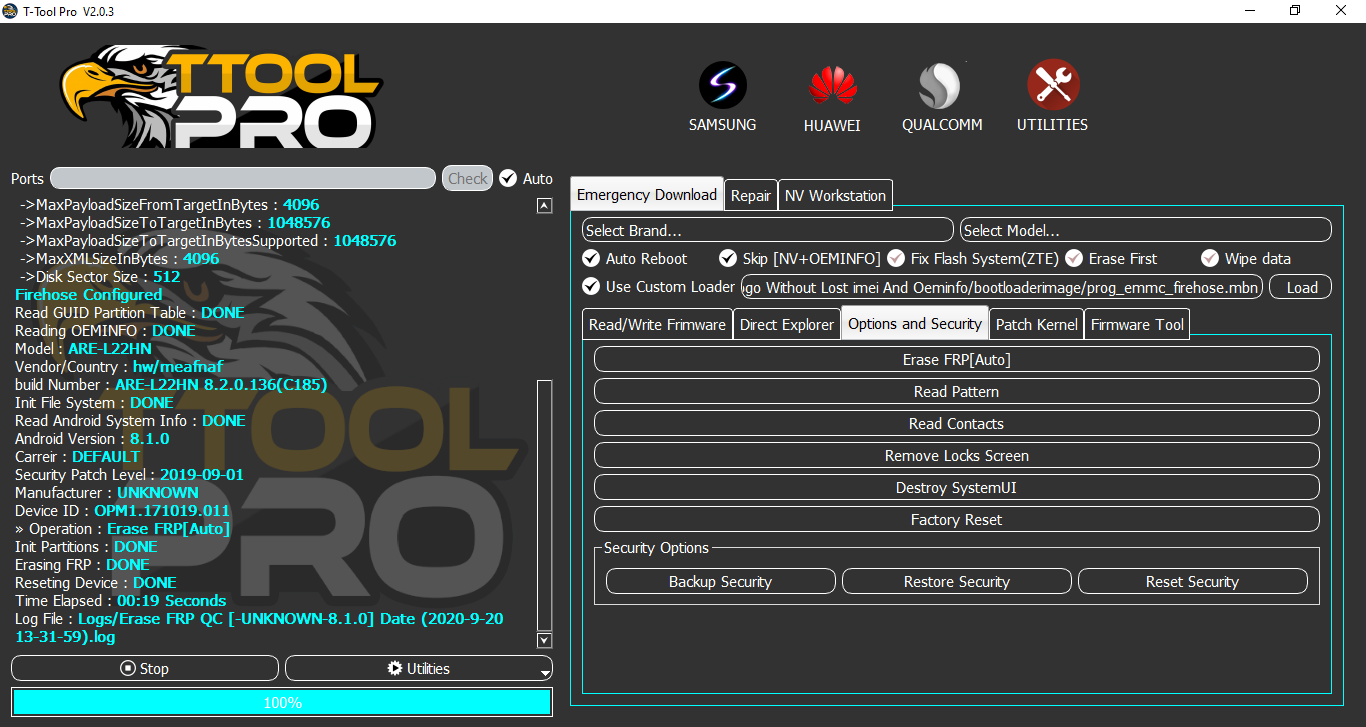Open the Firmware Tool tab

coord(1138,324)
